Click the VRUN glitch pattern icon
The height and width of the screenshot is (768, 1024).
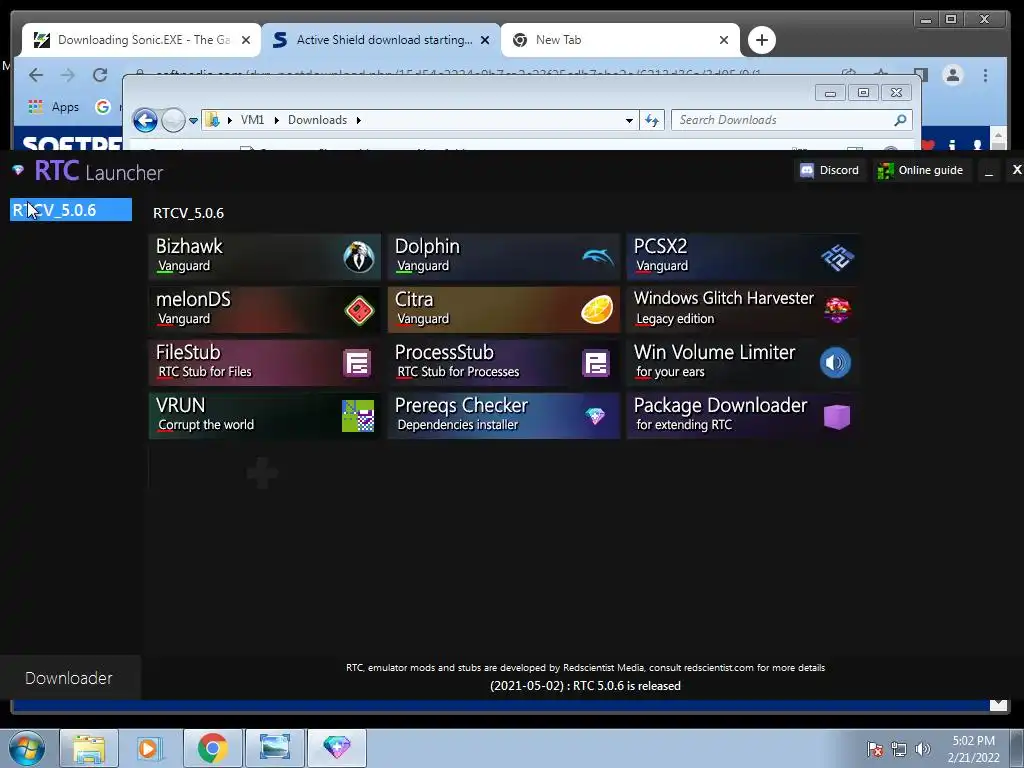[358, 416]
